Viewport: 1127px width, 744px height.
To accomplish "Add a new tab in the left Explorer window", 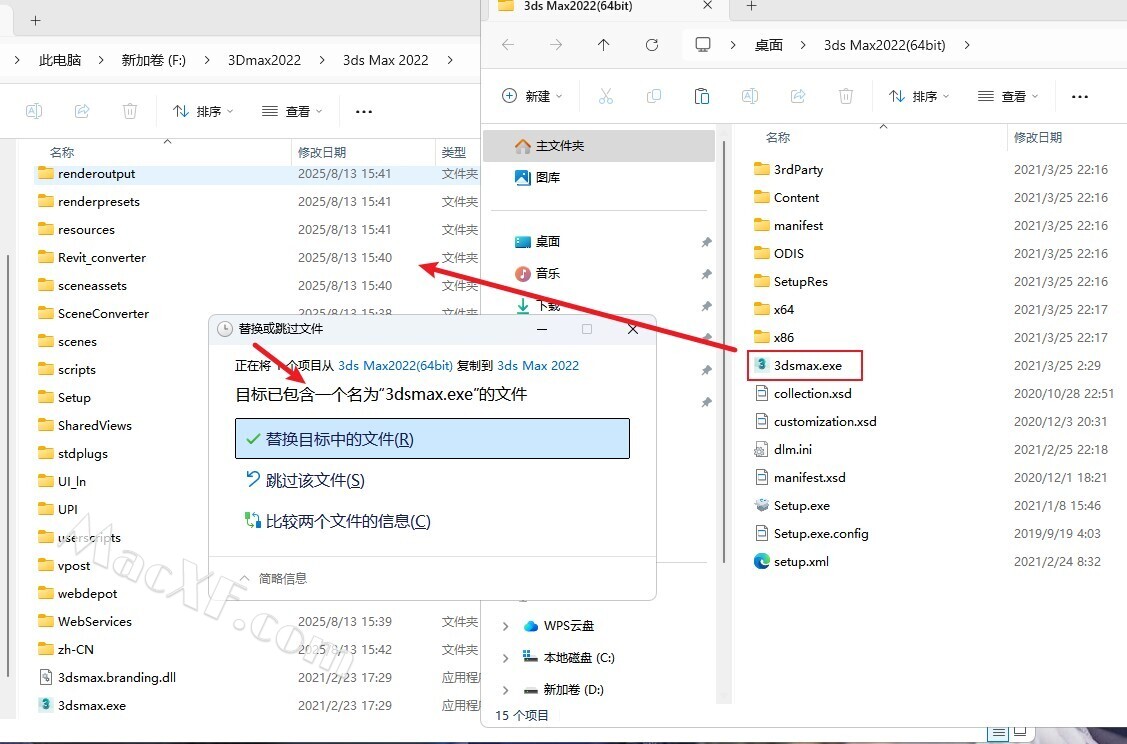I will coord(35,20).
